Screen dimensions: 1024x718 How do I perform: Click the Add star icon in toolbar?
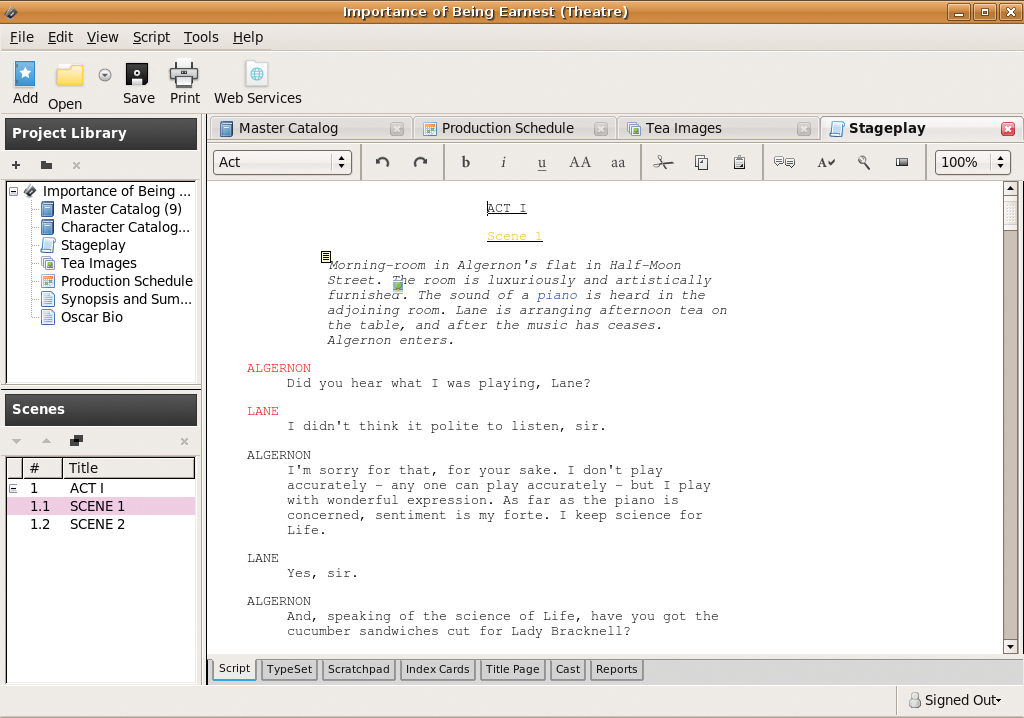point(25,74)
